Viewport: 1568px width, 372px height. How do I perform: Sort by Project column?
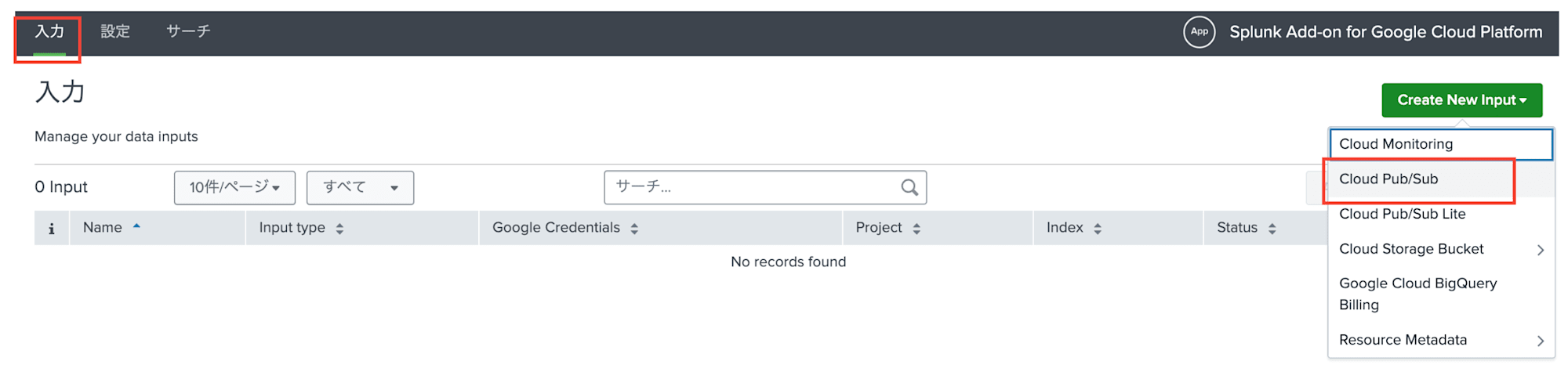(x=916, y=229)
